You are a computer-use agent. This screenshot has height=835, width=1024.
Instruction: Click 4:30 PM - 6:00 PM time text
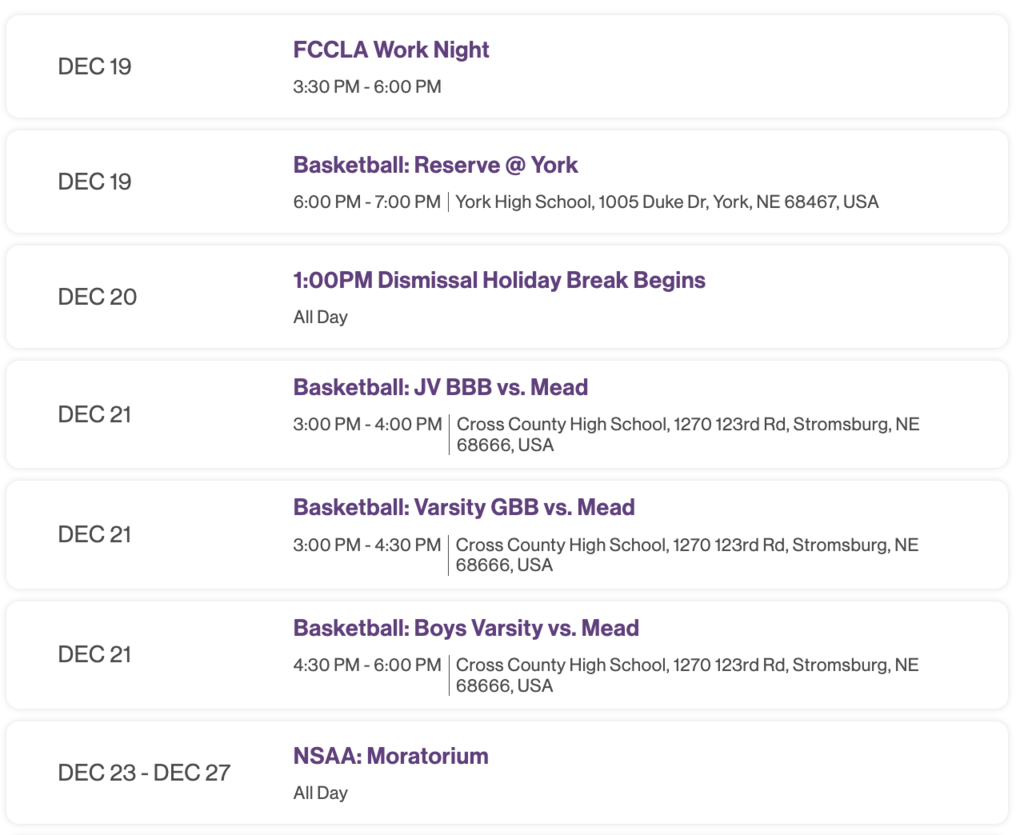[367, 665]
